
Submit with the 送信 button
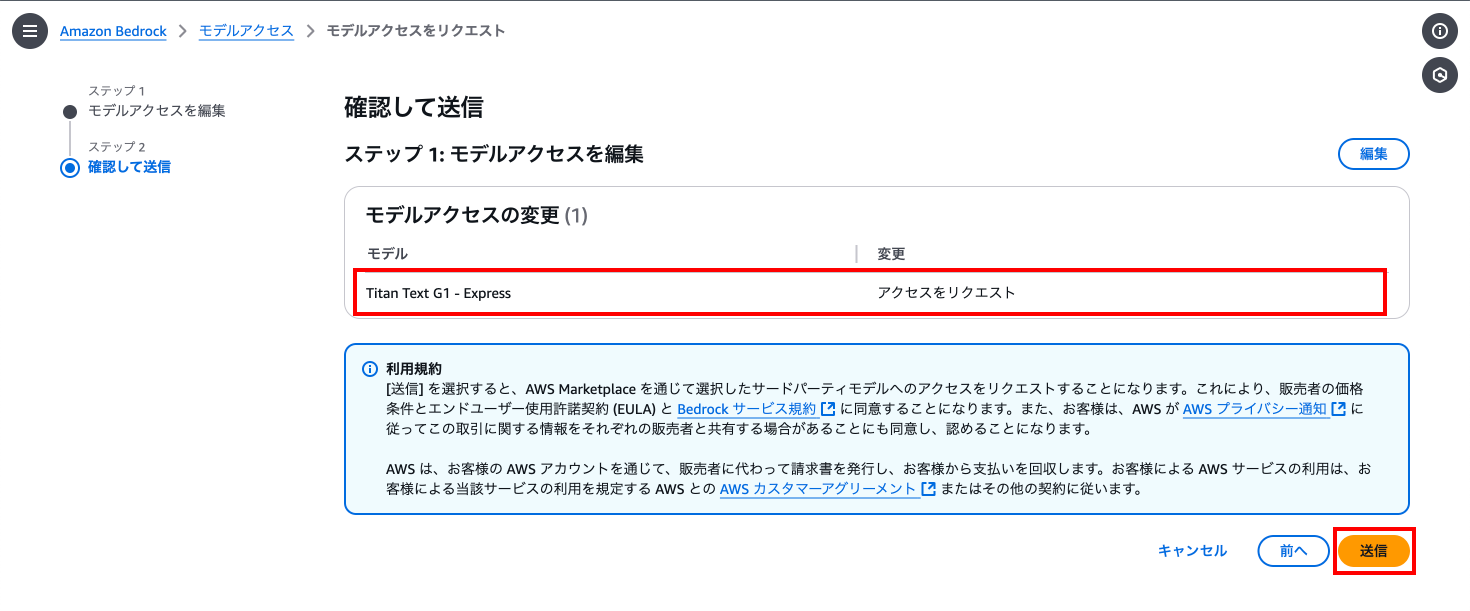pos(1374,551)
